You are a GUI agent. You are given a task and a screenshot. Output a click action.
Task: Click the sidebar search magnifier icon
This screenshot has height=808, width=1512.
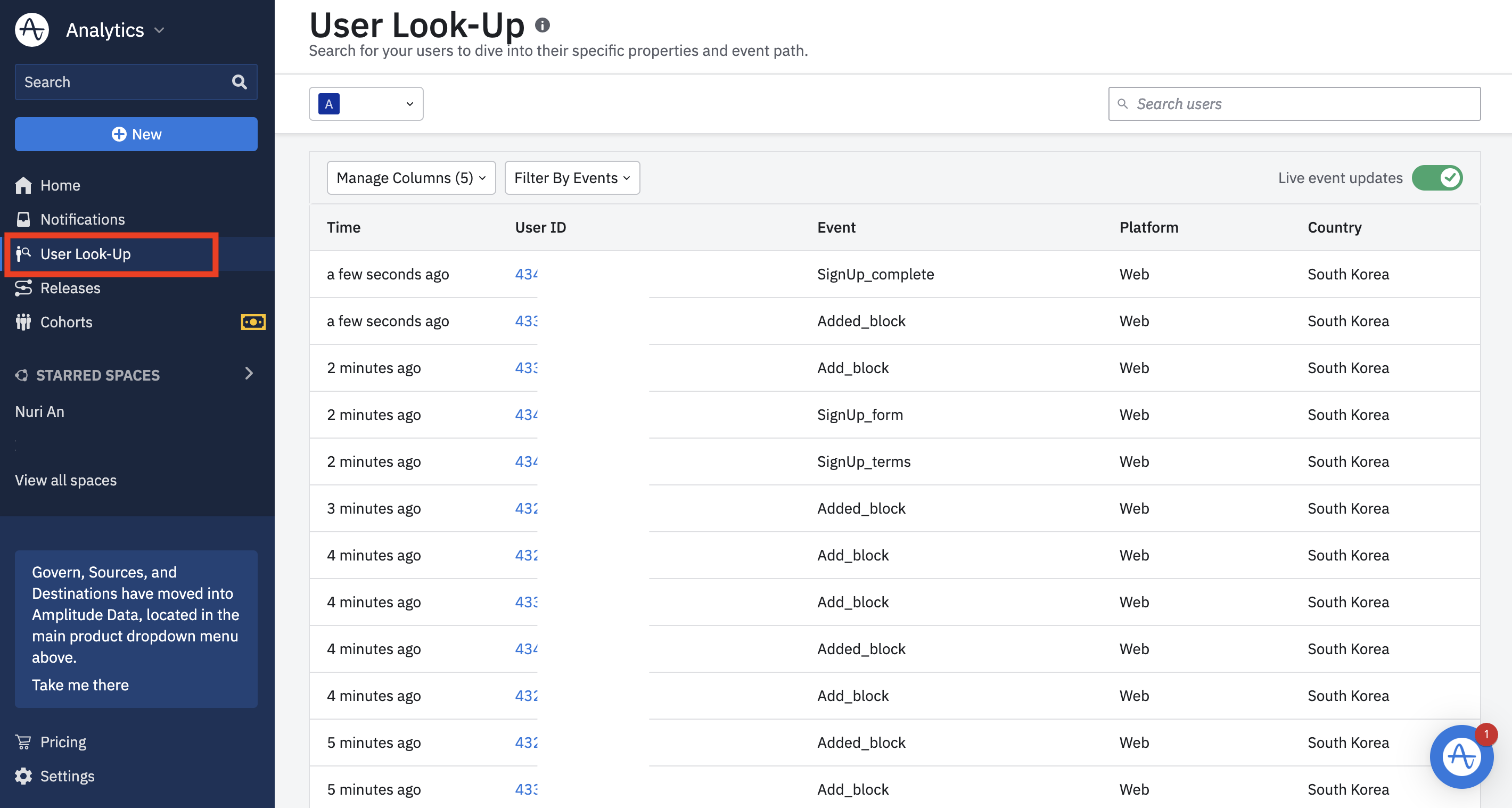coord(239,81)
